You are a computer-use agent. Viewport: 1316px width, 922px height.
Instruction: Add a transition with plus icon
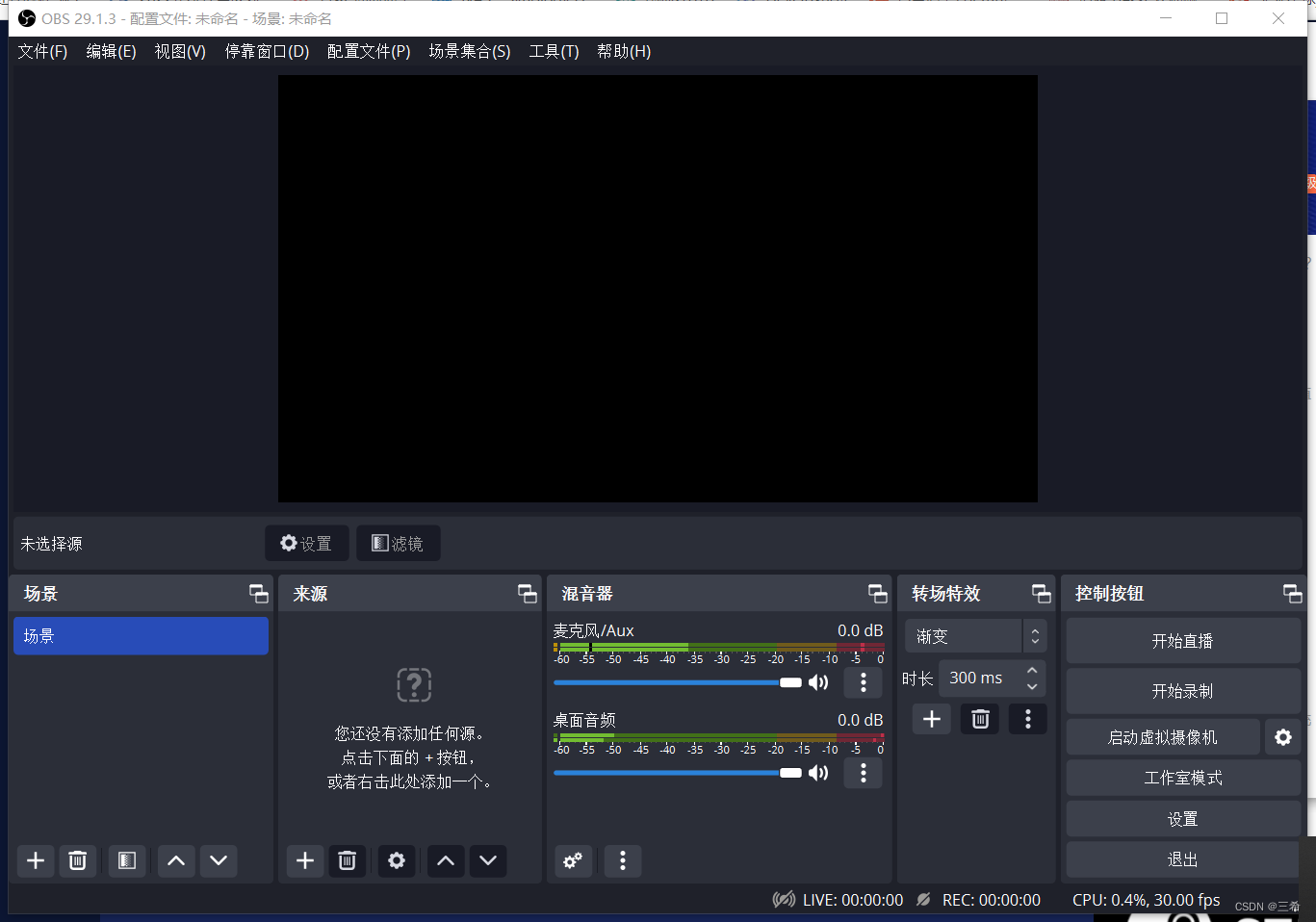[x=932, y=719]
